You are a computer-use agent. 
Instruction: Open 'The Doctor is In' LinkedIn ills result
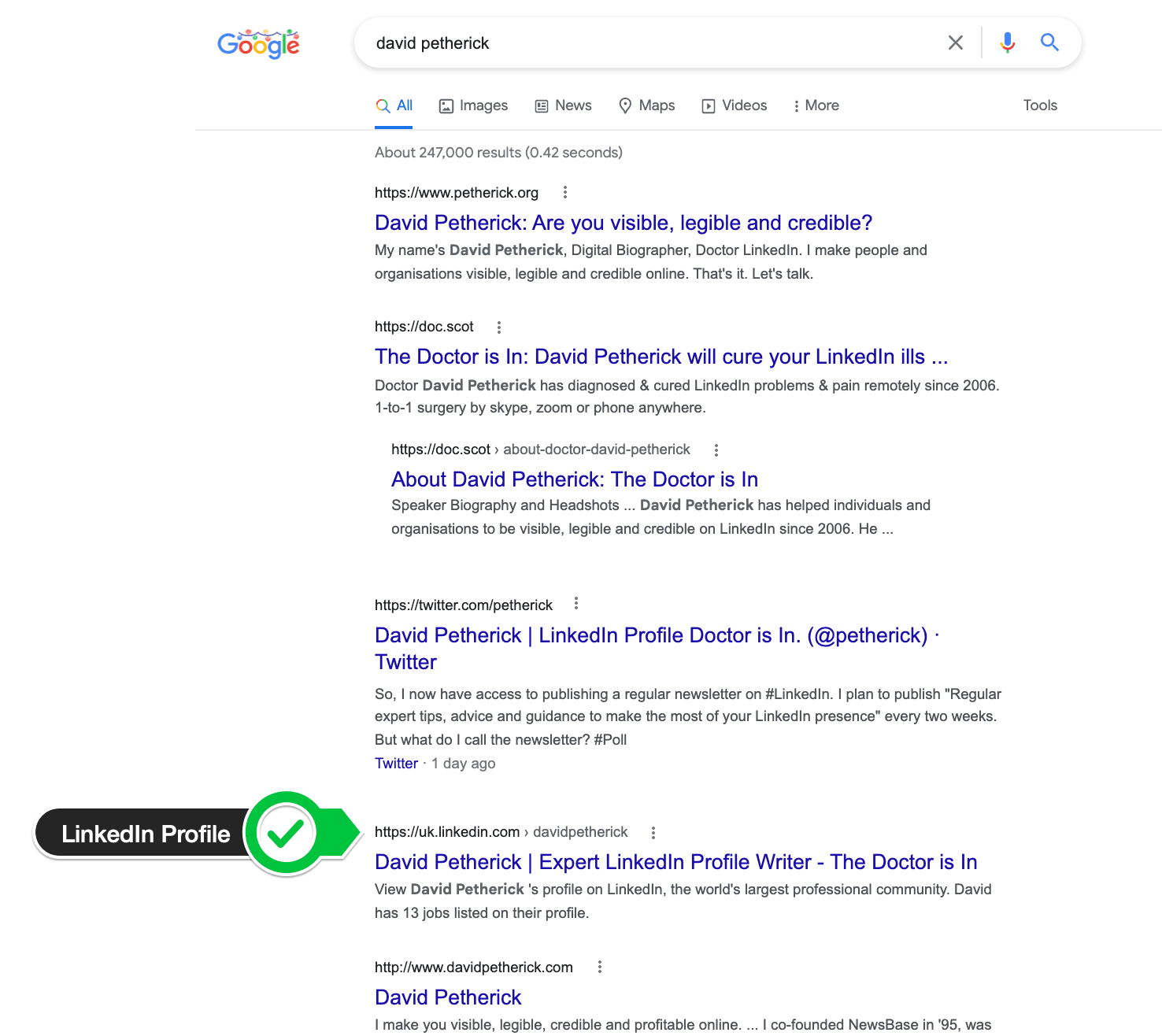661,357
